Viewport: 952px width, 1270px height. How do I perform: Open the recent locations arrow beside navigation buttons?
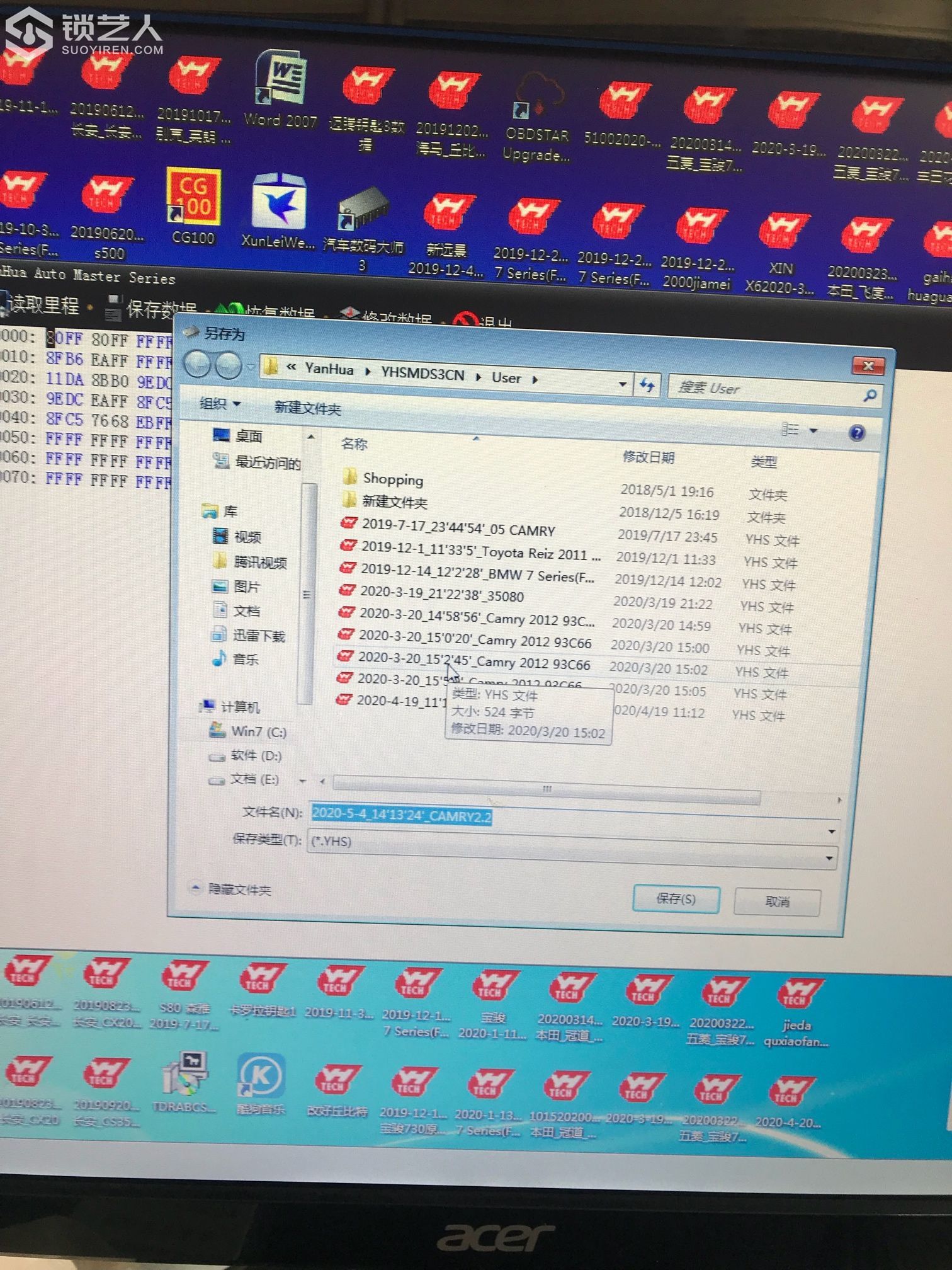click(x=250, y=367)
